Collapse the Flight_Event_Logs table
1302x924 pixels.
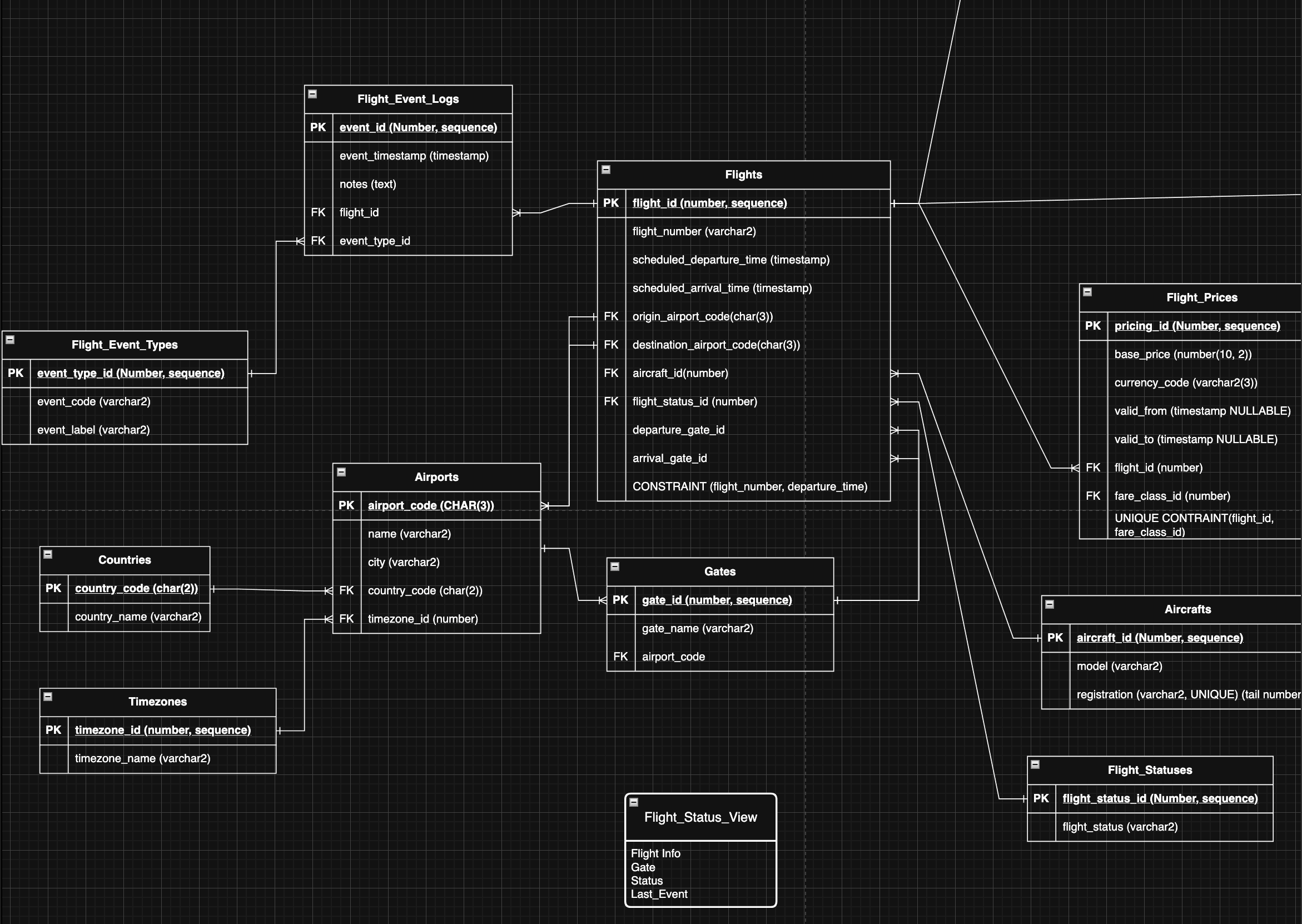(x=312, y=93)
